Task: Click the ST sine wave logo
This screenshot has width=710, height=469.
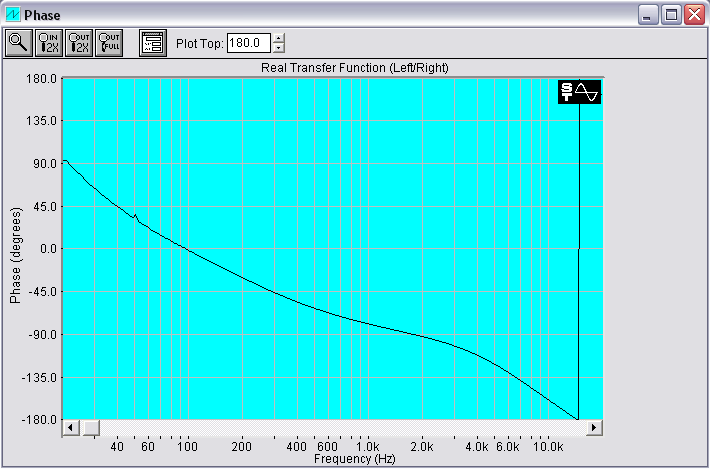Action: [x=580, y=92]
